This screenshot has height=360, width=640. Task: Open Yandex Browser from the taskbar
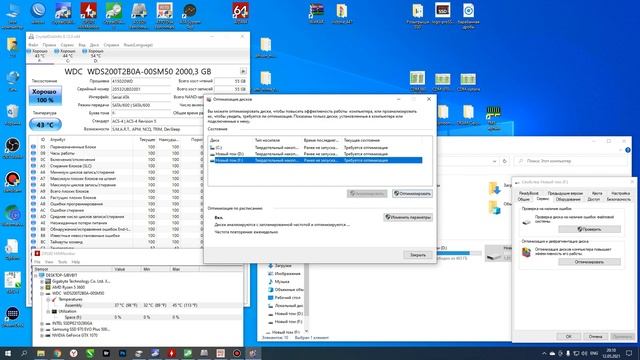click(x=73, y=353)
